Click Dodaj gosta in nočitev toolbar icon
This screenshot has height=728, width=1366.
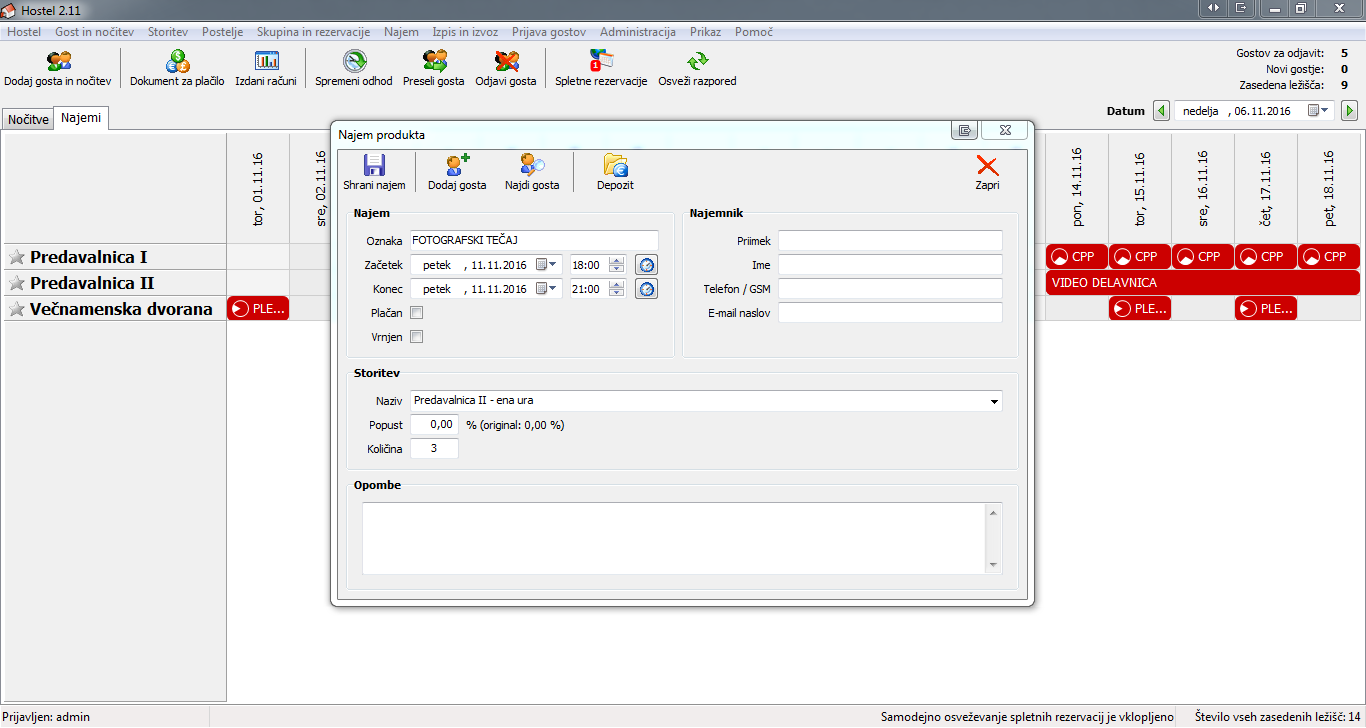pos(58,63)
